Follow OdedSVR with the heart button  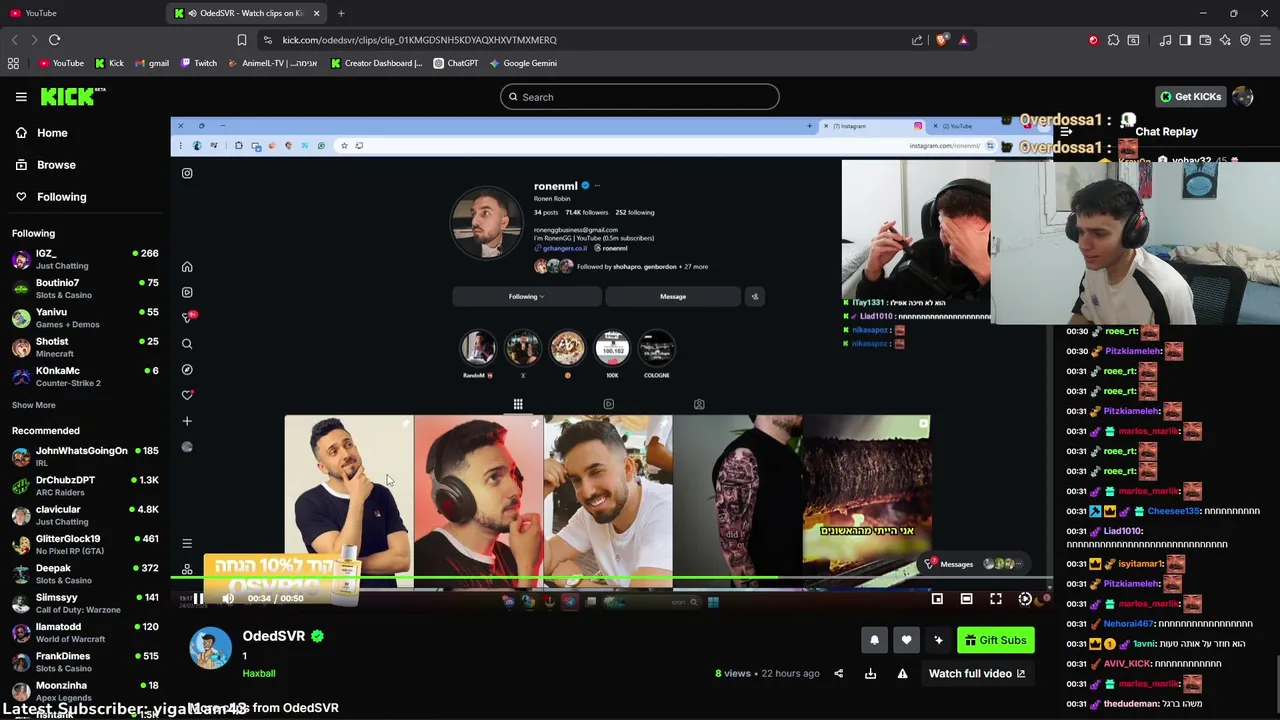tap(906, 640)
